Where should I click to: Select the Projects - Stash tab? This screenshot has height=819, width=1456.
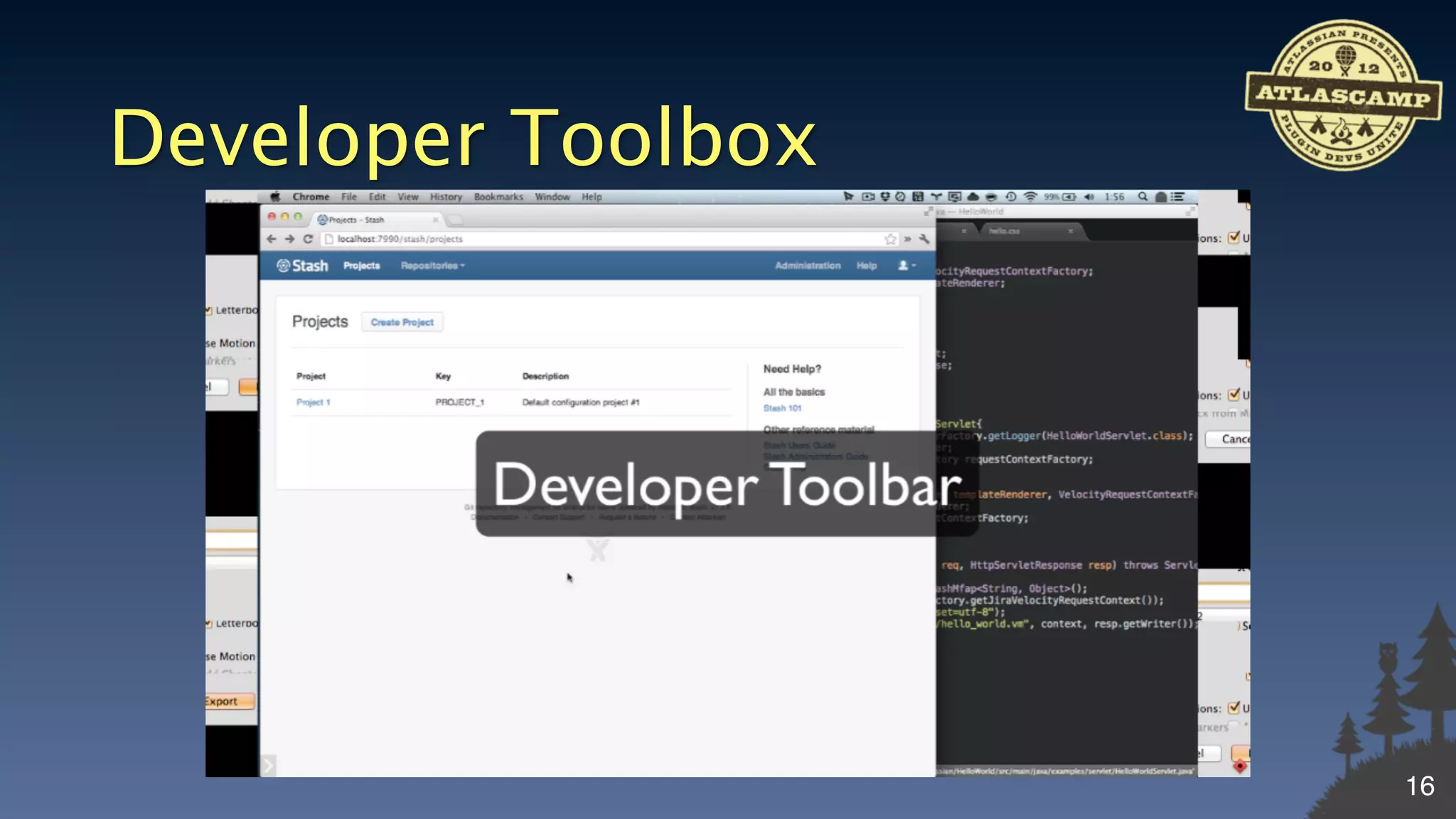pyautogui.click(x=377, y=220)
